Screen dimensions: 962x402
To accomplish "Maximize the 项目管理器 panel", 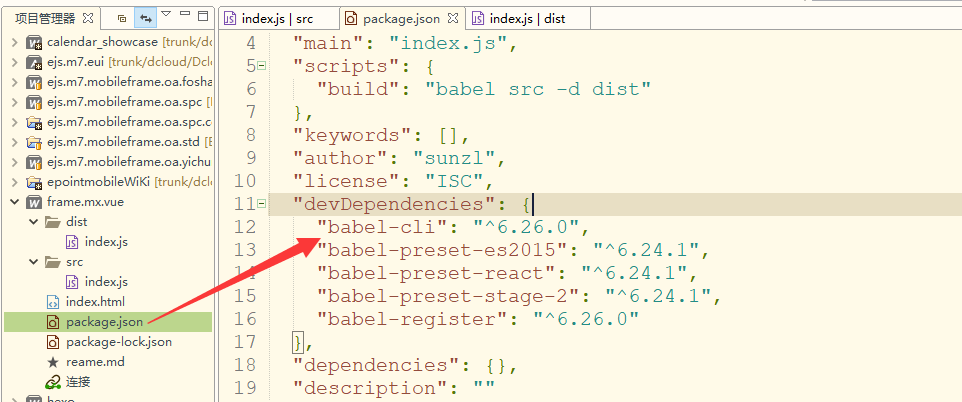I will pyautogui.click(x=204, y=15).
